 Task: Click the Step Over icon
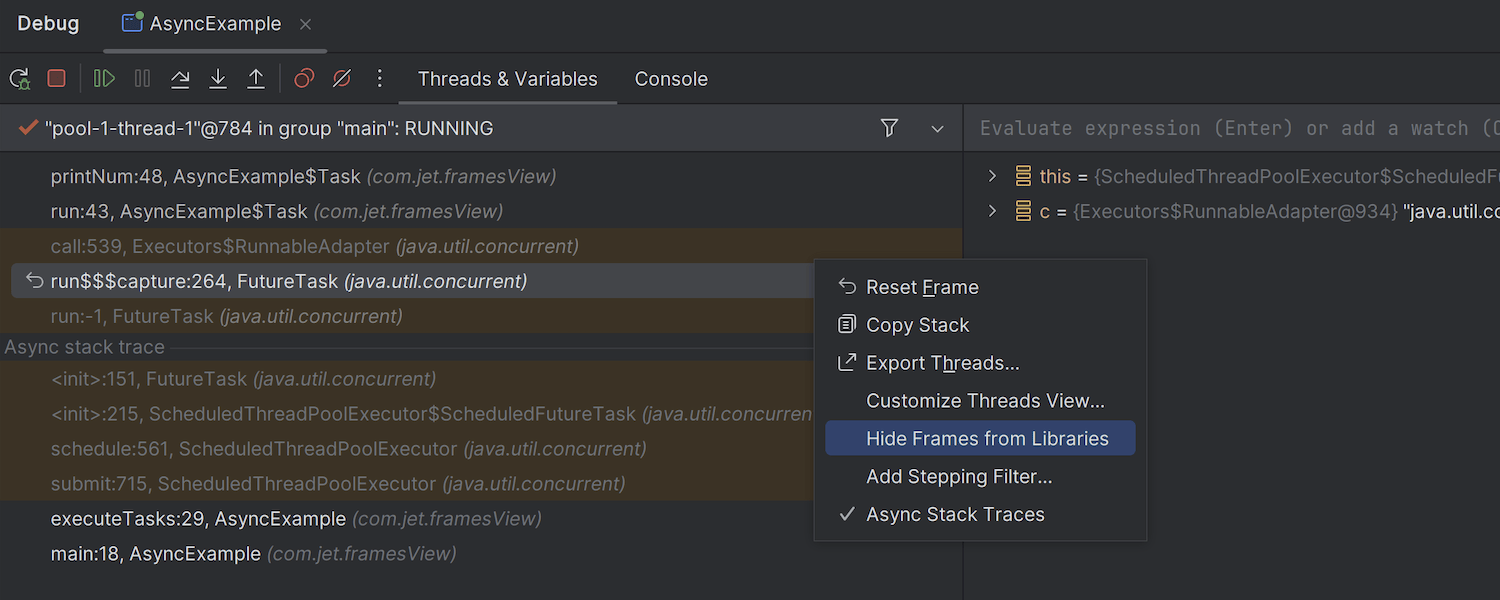(x=180, y=78)
